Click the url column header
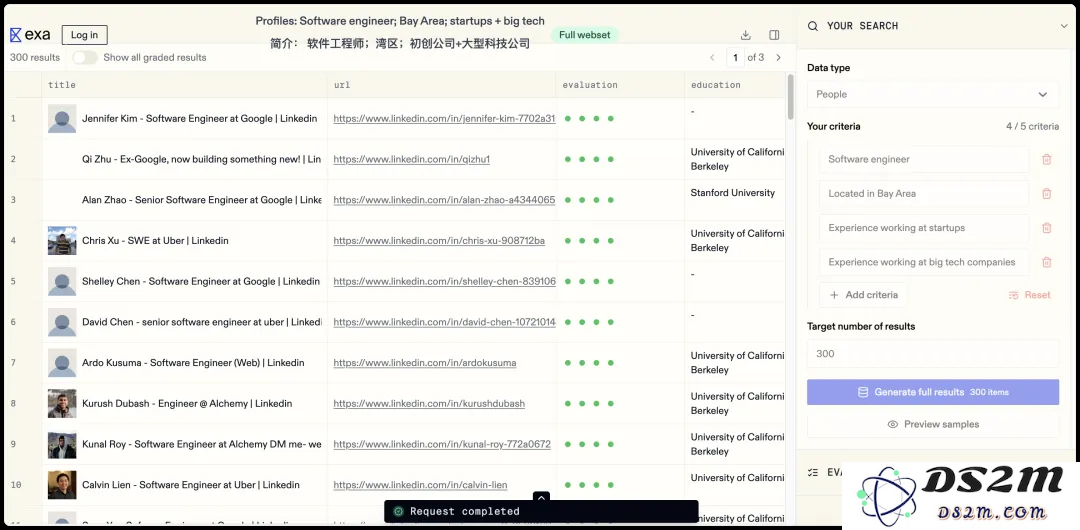Screen dimensions: 1080x530 coord(442,85)
